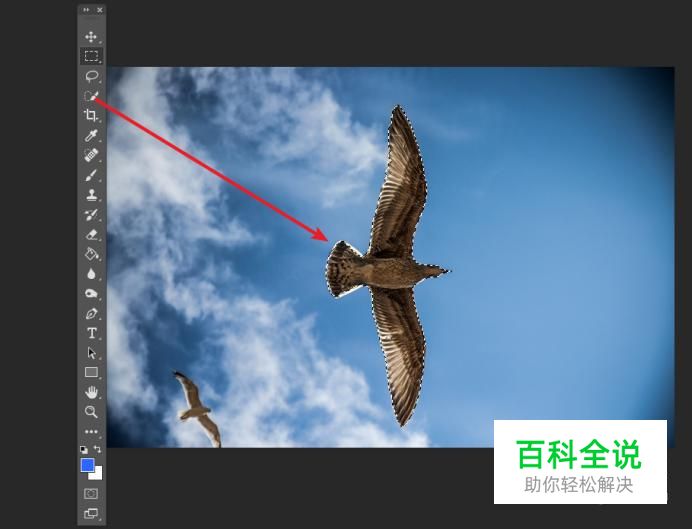Select the Clone Stamp tool

(91, 195)
